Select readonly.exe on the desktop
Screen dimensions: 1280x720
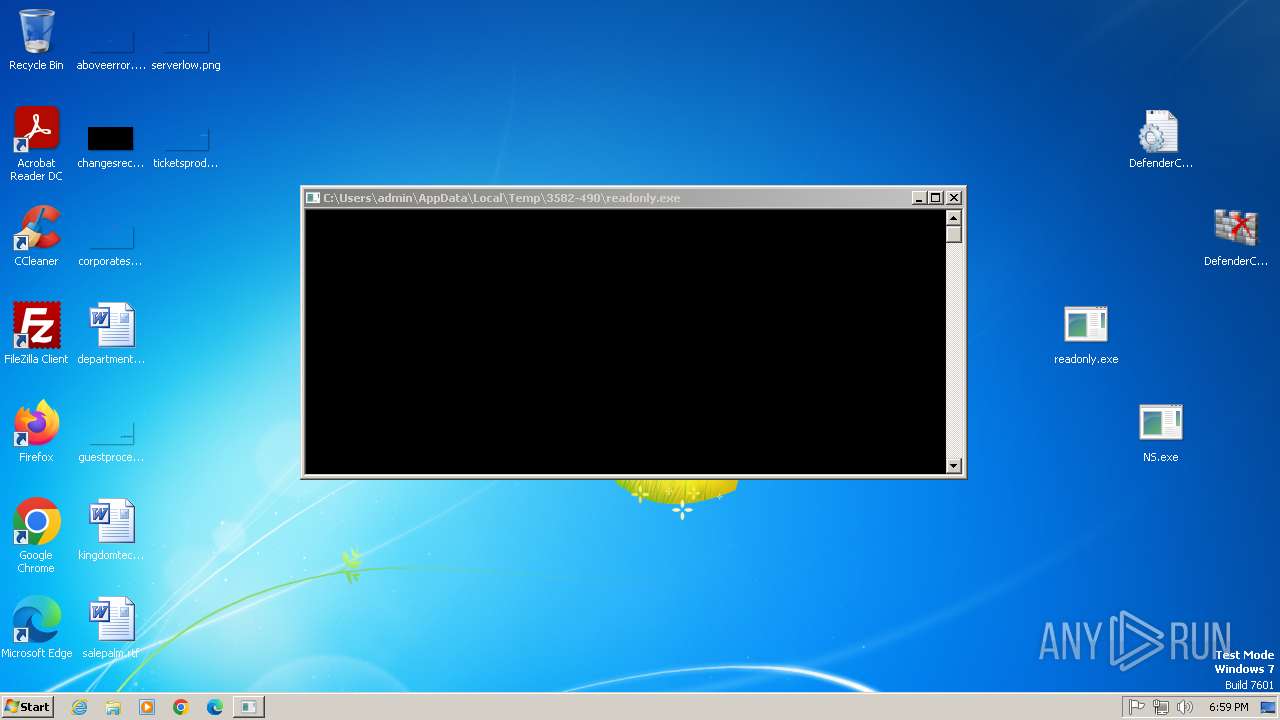pyautogui.click(x=1086, y=335)
